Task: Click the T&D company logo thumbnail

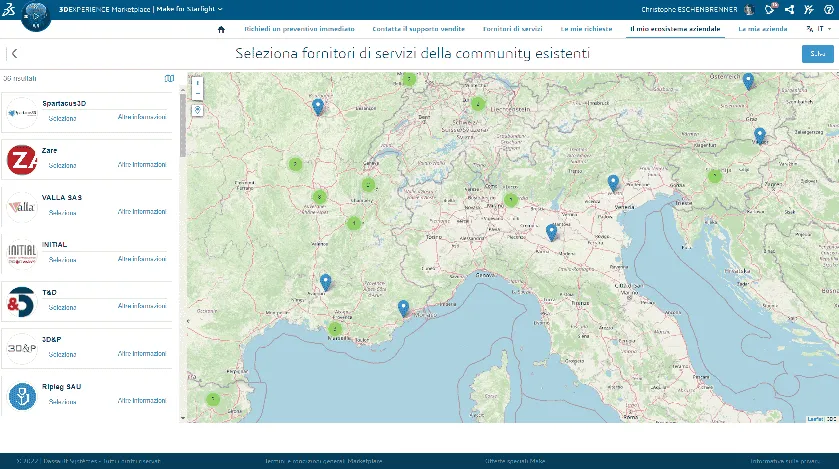Action: [21, 302]
